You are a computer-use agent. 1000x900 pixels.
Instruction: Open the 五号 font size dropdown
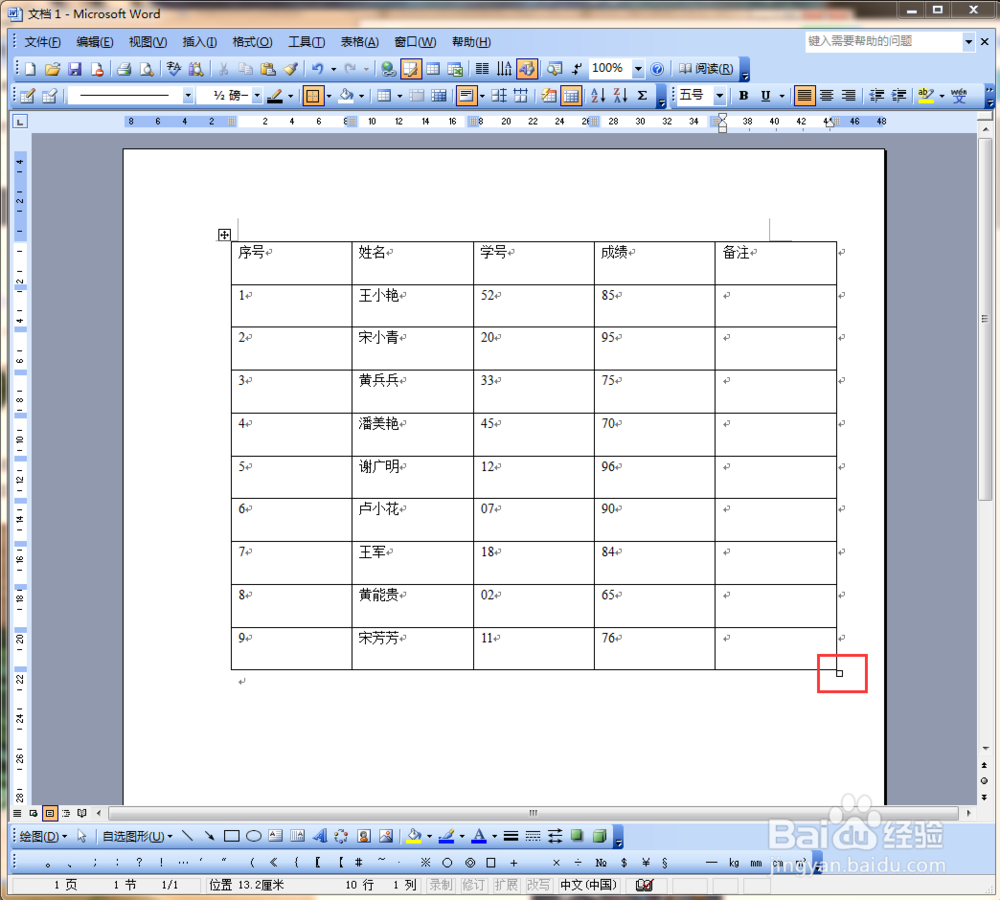coord(721,95)
